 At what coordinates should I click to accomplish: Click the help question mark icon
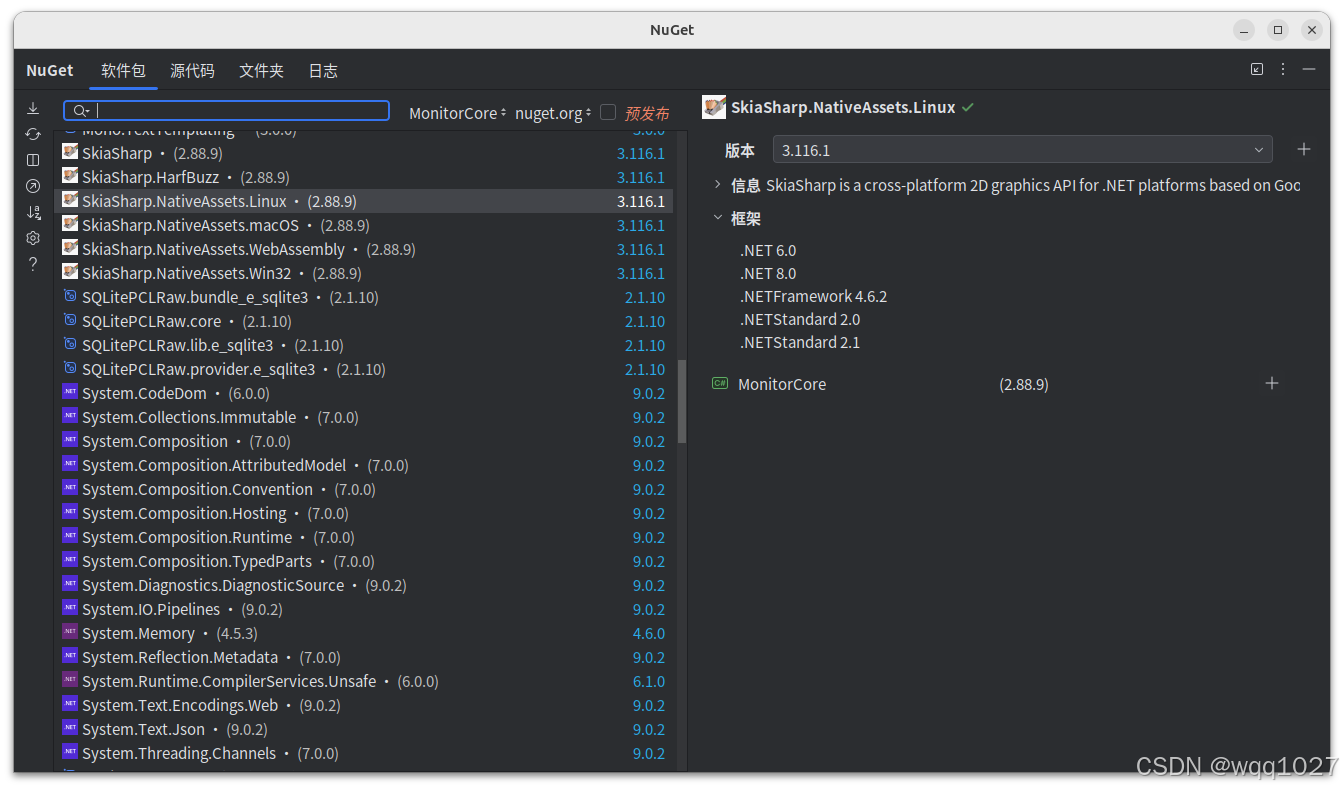[32, 263]
